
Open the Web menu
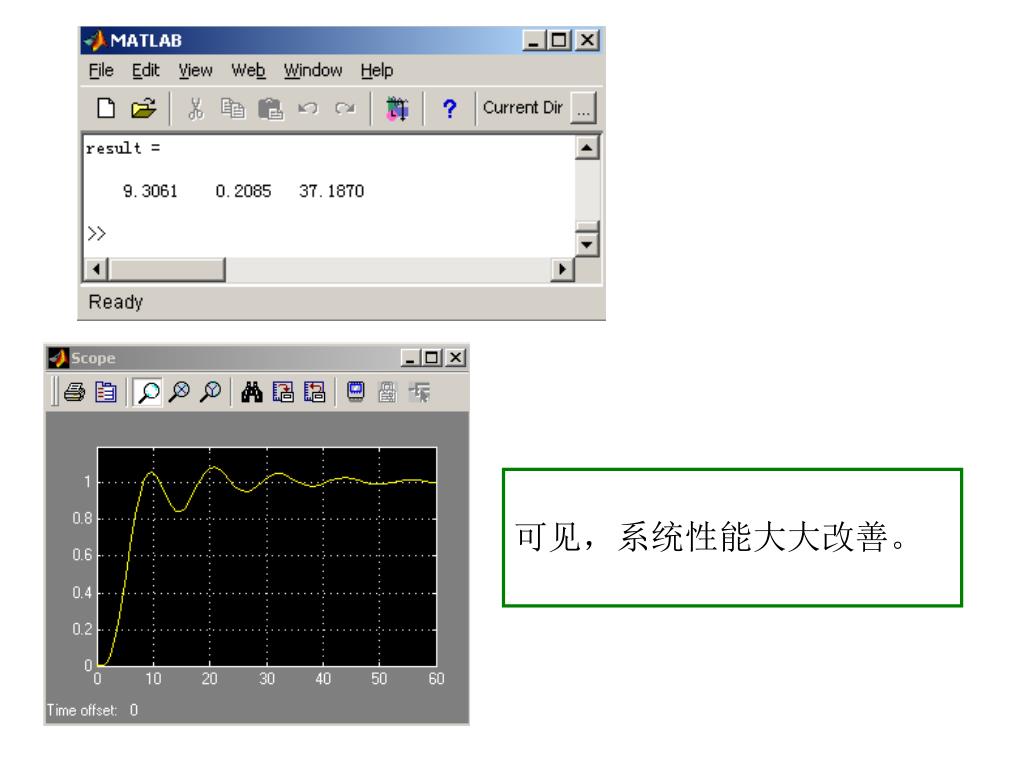click(248, 71)
